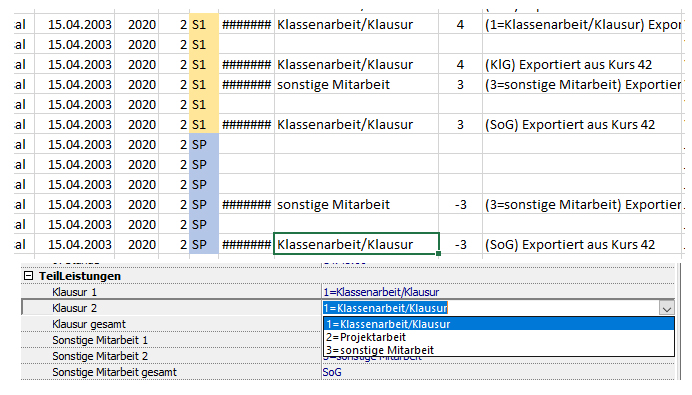Select the Klausur gesamt property label
The width and height of the screenshot is (692, 395).
click(89, 324)
